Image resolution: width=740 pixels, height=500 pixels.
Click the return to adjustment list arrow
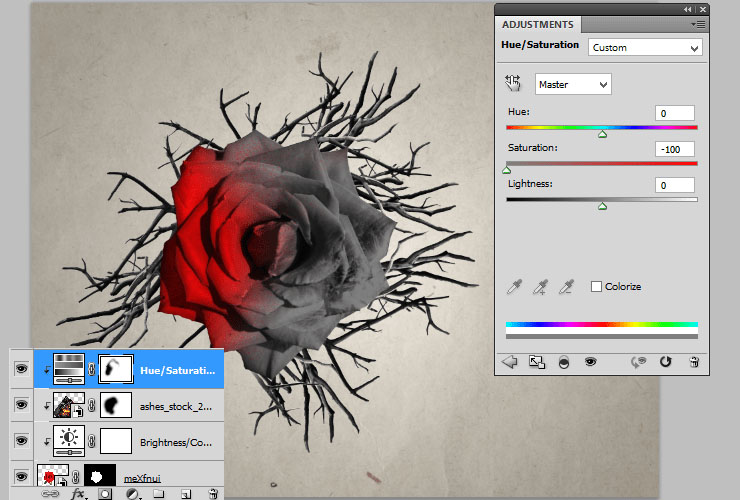coord(510,362)
